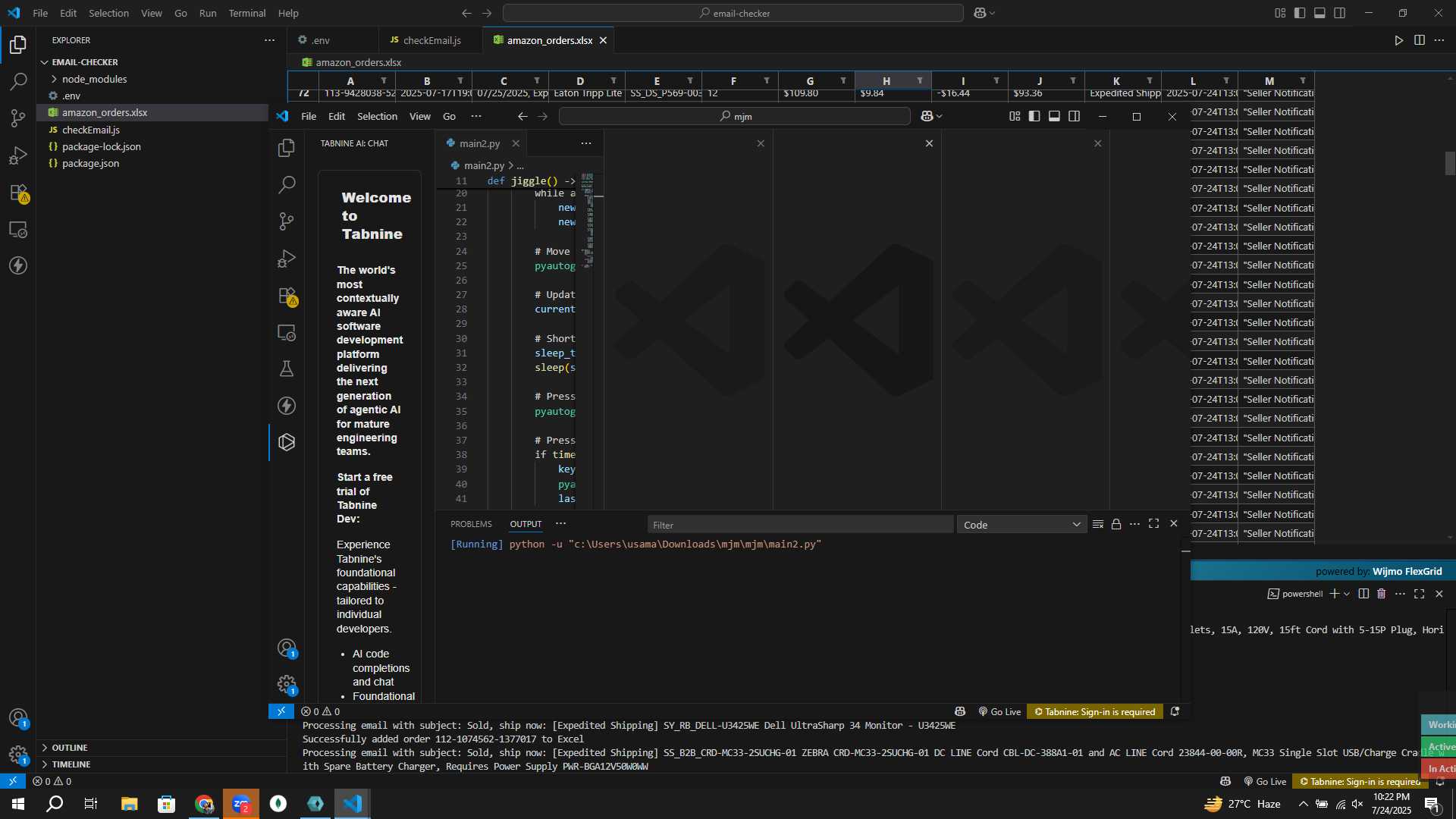1456x819 pixels.
Task: Click Go Live in mjm status bar
Action: [x=999, y=711]
